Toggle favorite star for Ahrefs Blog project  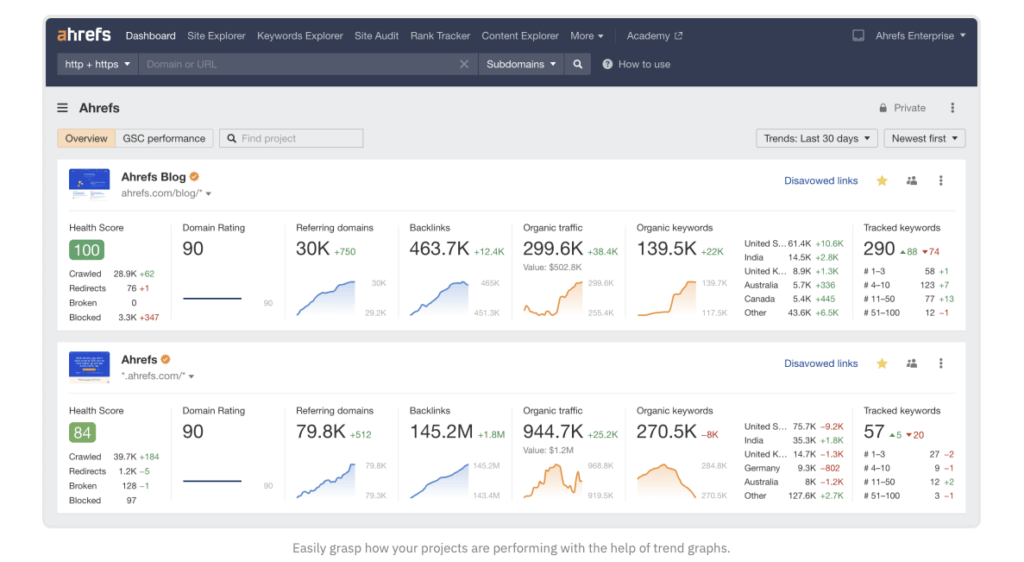882,181
